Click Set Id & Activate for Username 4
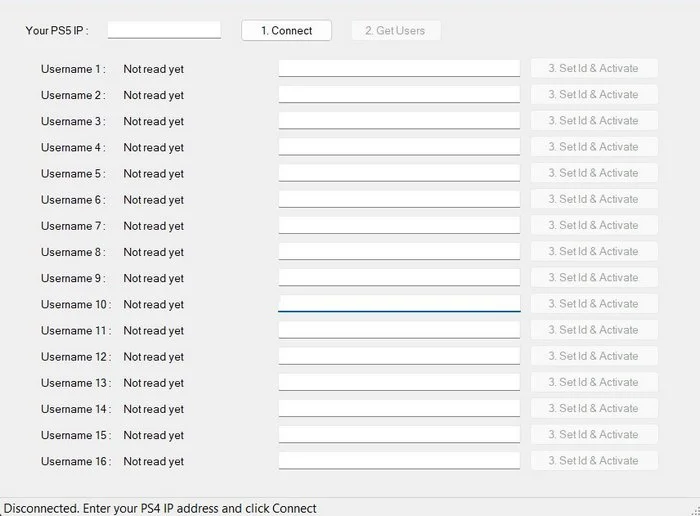This screenshot has width=700, height=516. 593,147
